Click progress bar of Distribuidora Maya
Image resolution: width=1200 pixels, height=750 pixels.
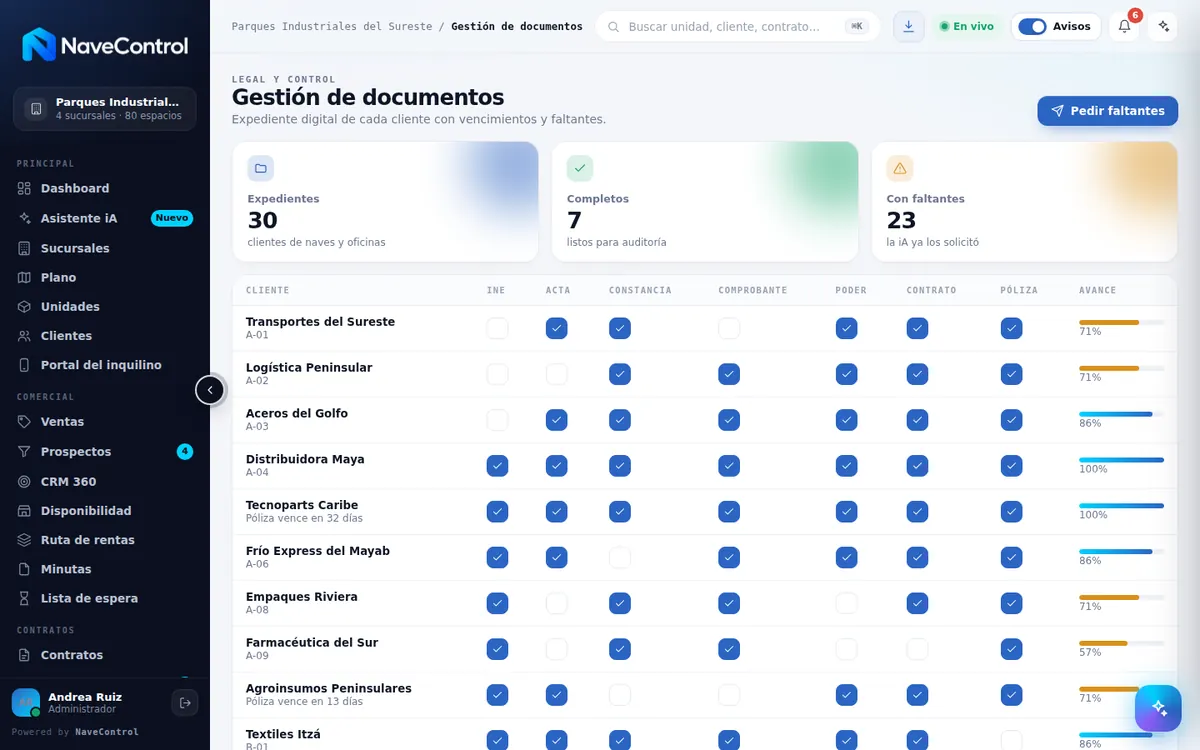tap(1121, 460)
